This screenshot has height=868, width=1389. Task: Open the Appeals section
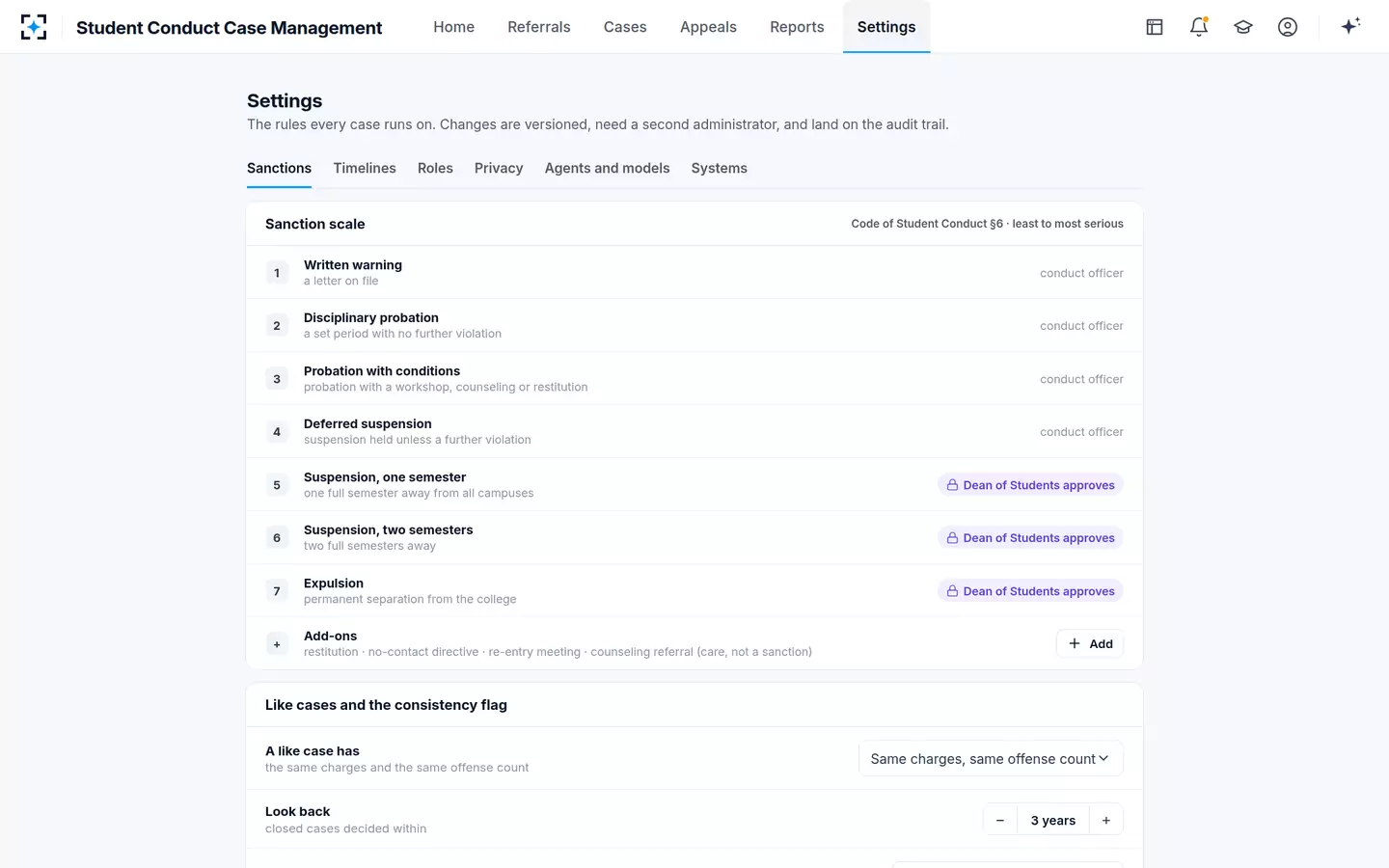click(708, 27)
